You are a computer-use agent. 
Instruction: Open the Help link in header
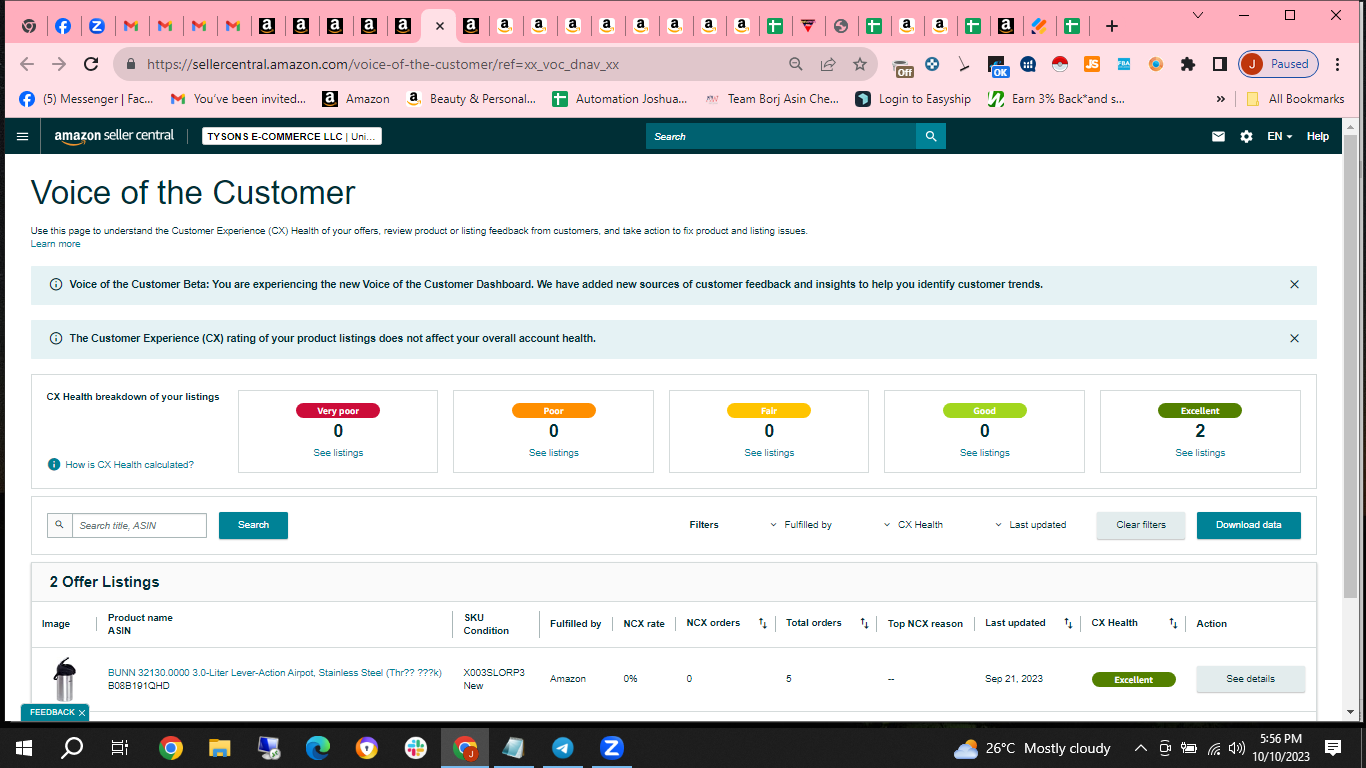point(1318,136)
